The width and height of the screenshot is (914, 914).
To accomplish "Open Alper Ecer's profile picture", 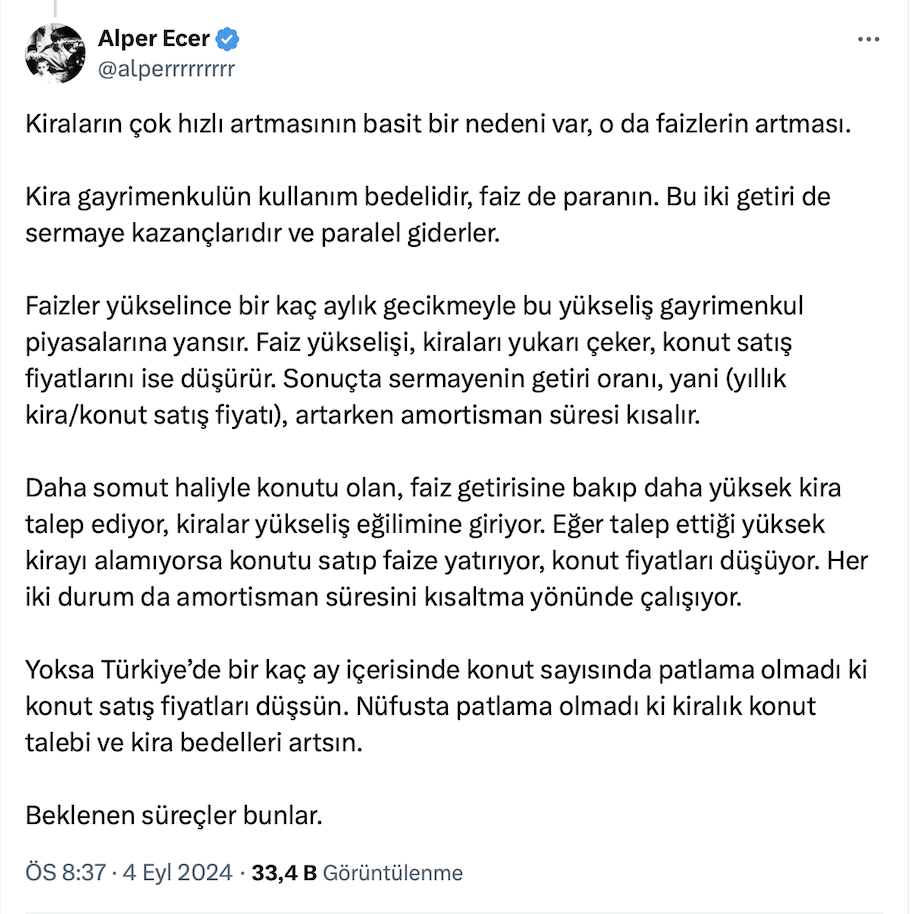I will tap(54, 54).
